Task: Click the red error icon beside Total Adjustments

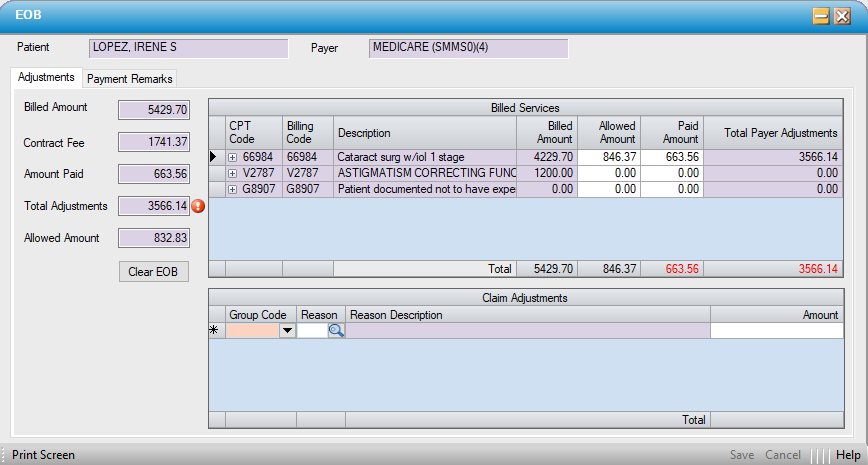Action: (198, 206)
